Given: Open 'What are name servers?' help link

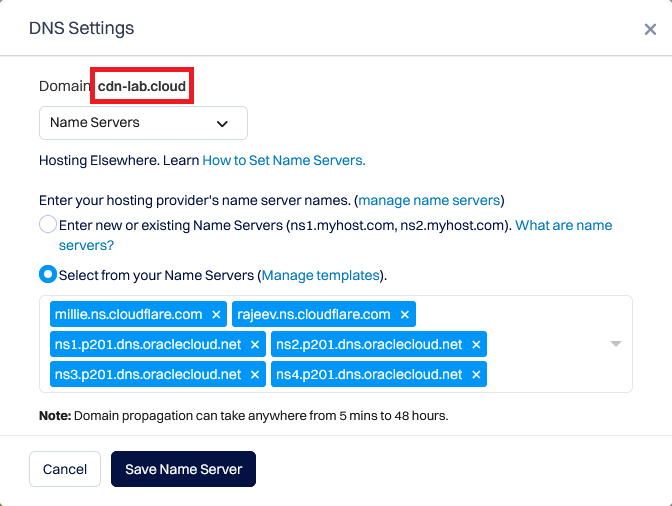Looking at the screenshot, I should tap(563, 225).
